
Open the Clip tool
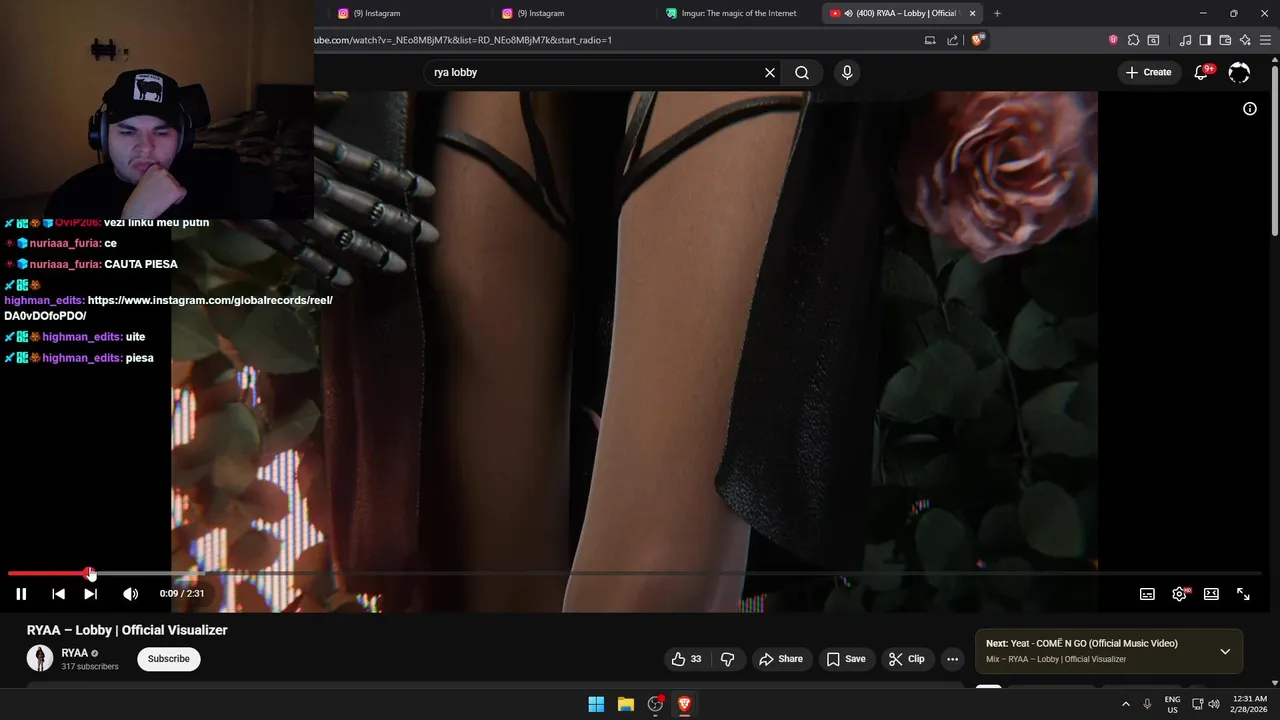(907, 659)
